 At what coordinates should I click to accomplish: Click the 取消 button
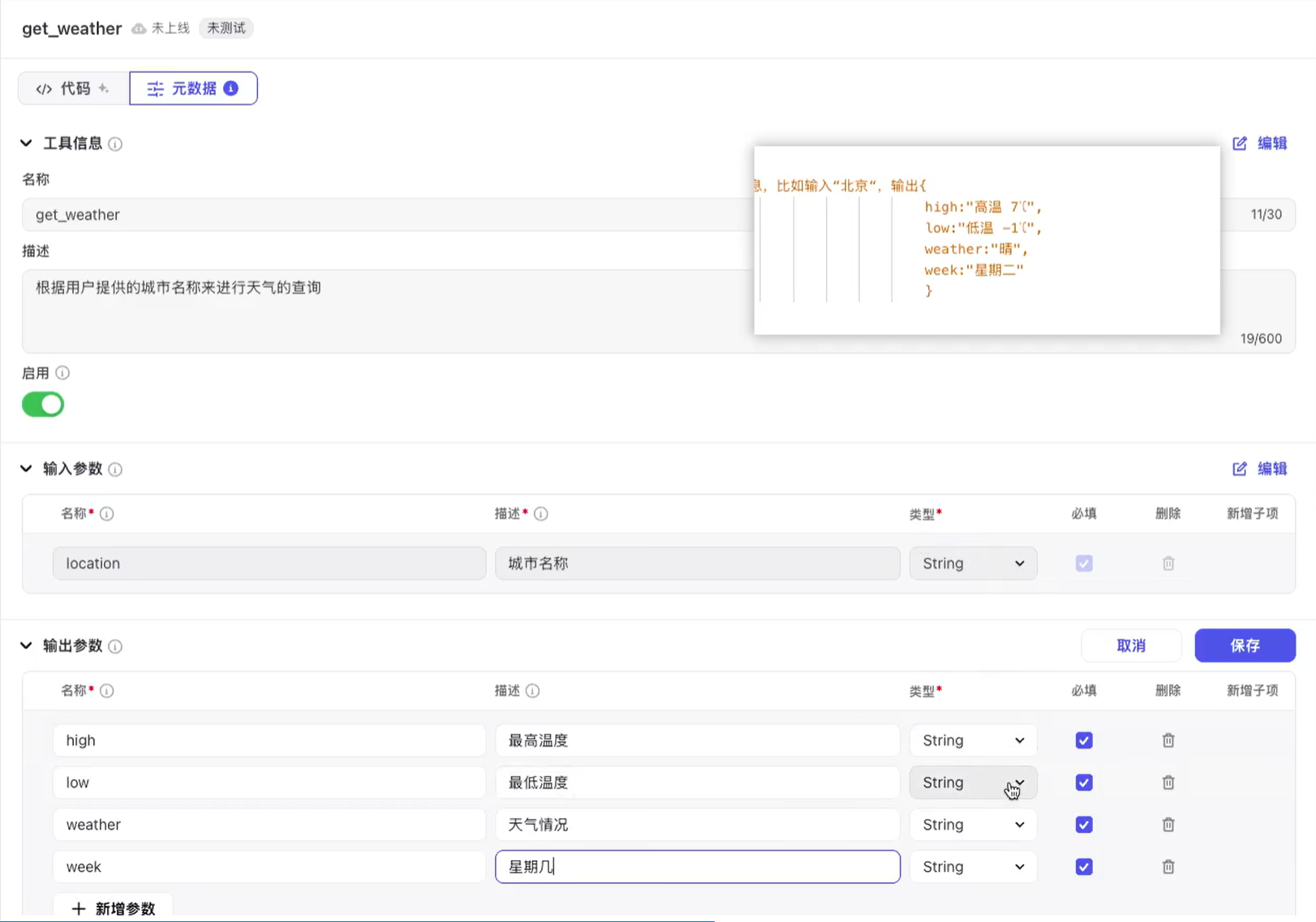coord(1130,645)
